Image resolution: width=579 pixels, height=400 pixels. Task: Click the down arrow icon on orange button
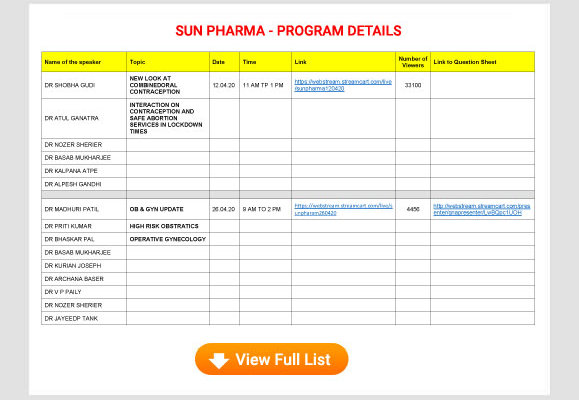(219, 360)
